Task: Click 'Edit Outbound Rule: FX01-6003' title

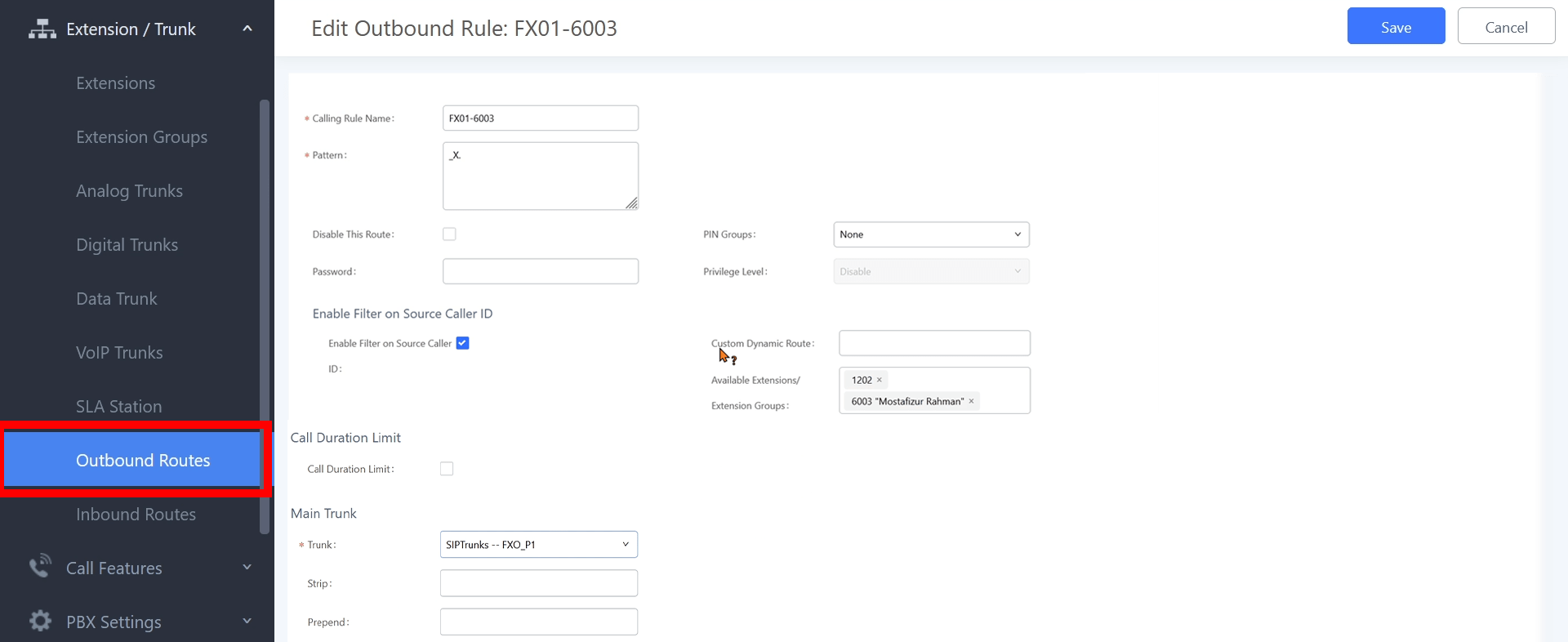Action: coord(464,29)
